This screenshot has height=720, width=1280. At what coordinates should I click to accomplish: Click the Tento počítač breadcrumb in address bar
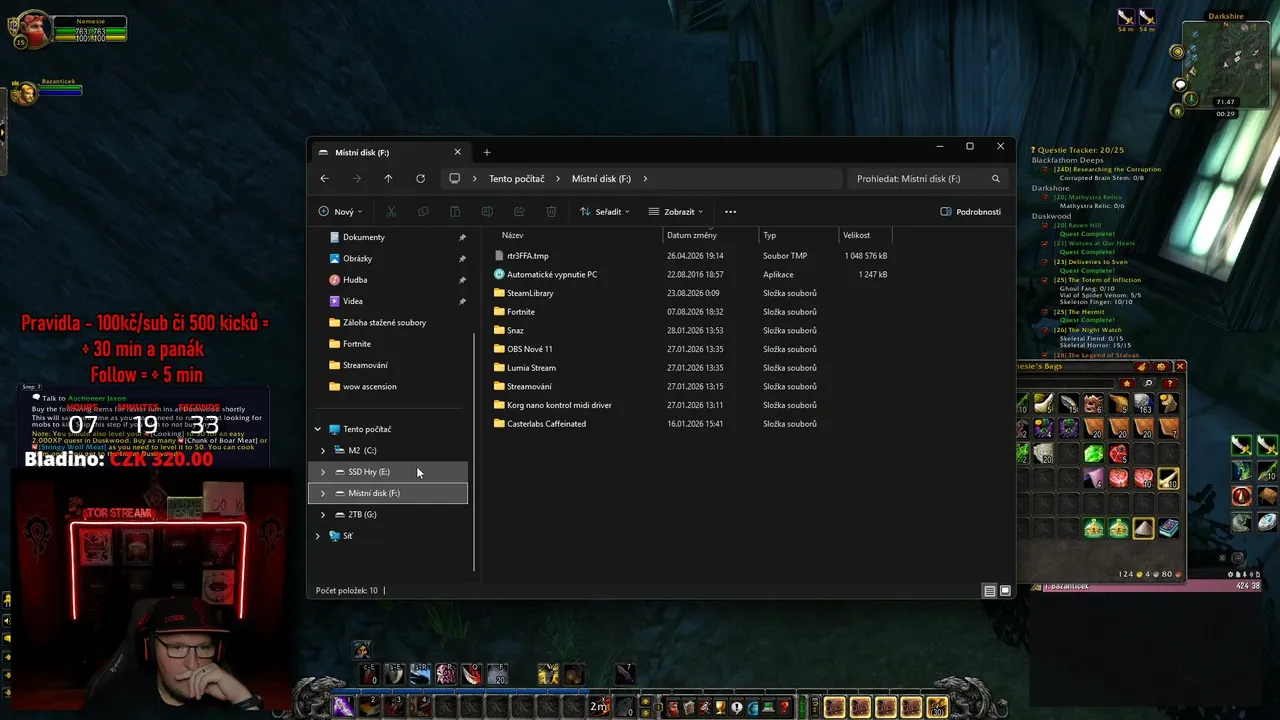517,179
